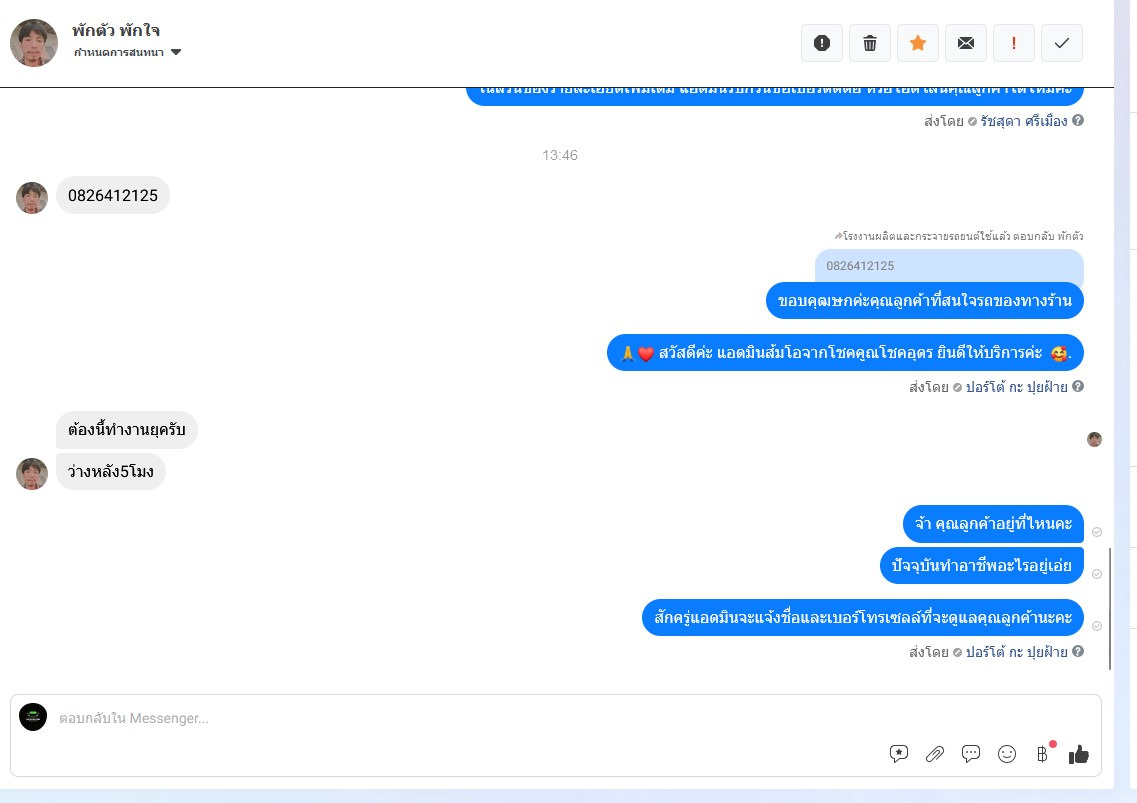
Task: Delete conversation using trash can icon
Action: coord(869,43)
